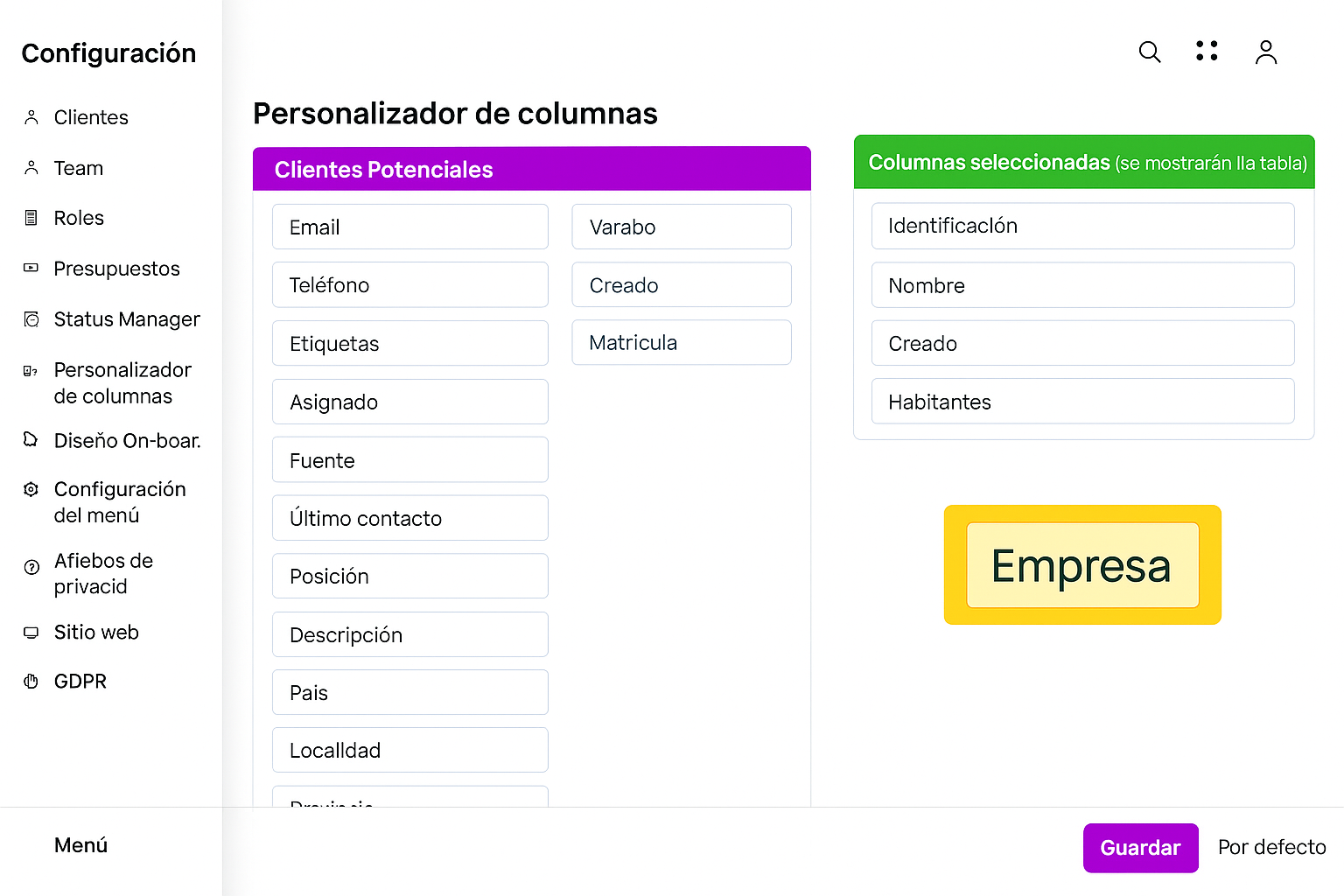Screen dimensions: 1344x896
Task: Click the GDPR hand icon
Action: pyautogui.click(x=31, y=682)
